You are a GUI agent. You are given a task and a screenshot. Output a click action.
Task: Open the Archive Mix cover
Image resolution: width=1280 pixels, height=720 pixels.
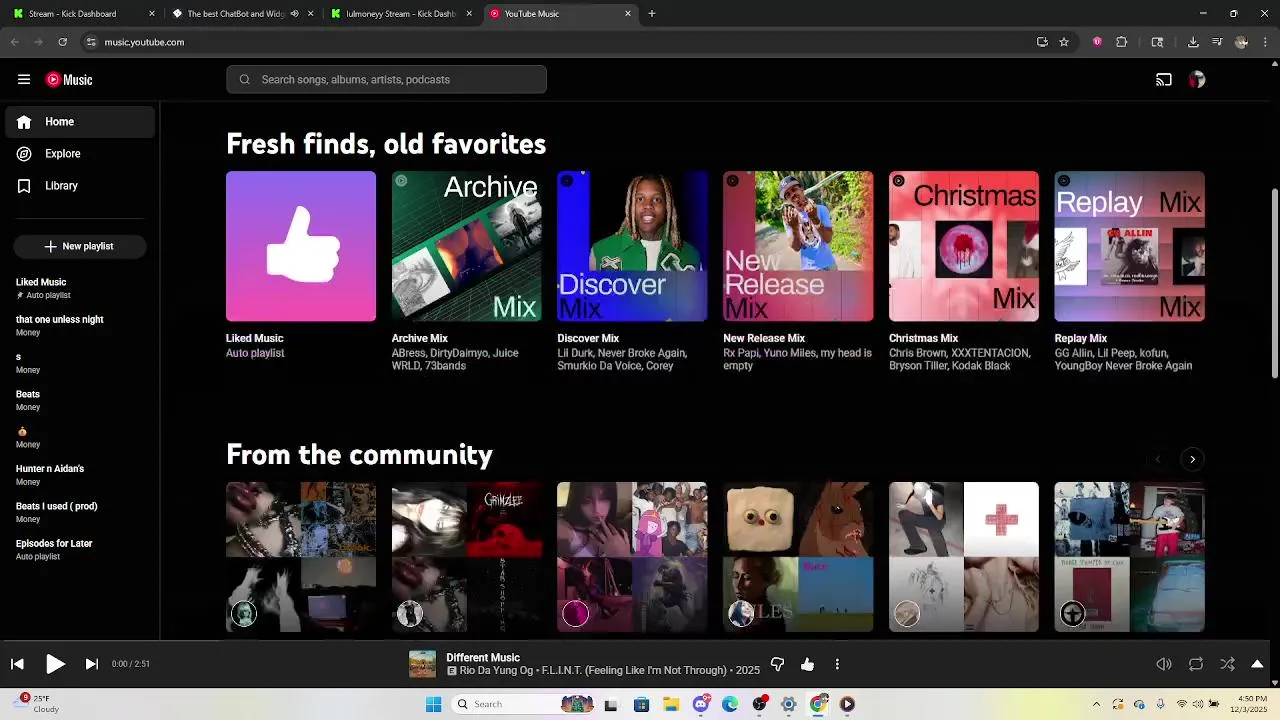point(466,246)
